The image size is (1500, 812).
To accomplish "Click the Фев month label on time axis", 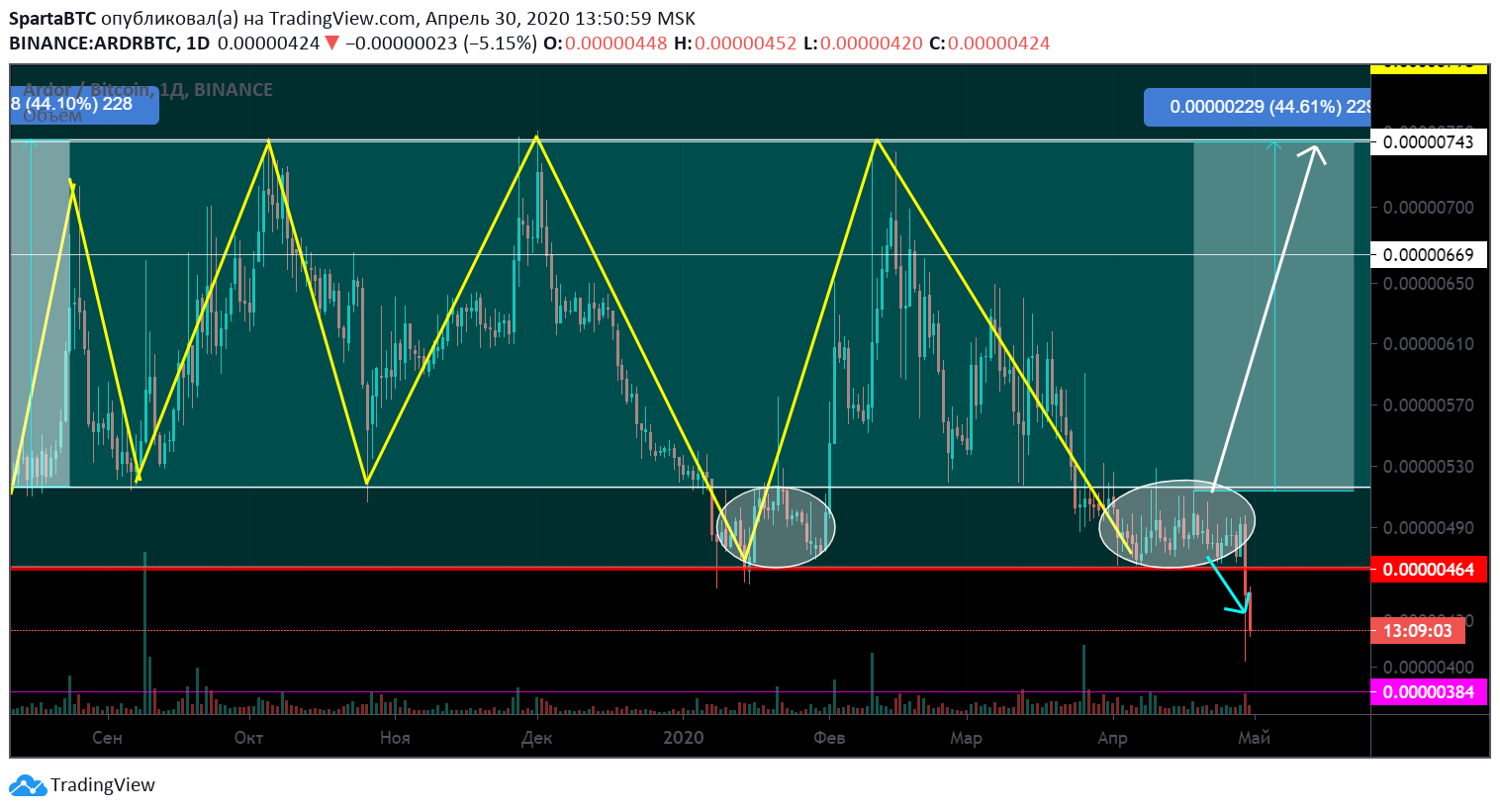I will point(829,738).
